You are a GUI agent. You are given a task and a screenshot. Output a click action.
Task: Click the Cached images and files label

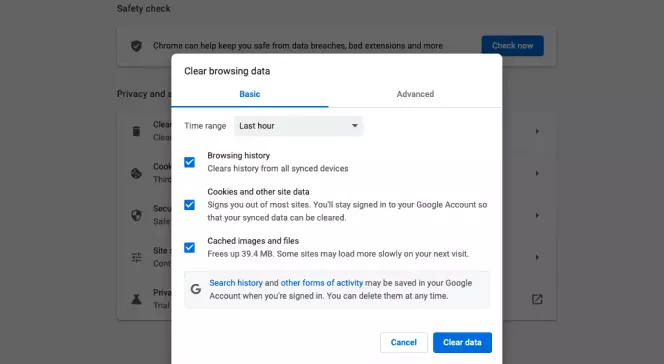click(x=253, y=241)
